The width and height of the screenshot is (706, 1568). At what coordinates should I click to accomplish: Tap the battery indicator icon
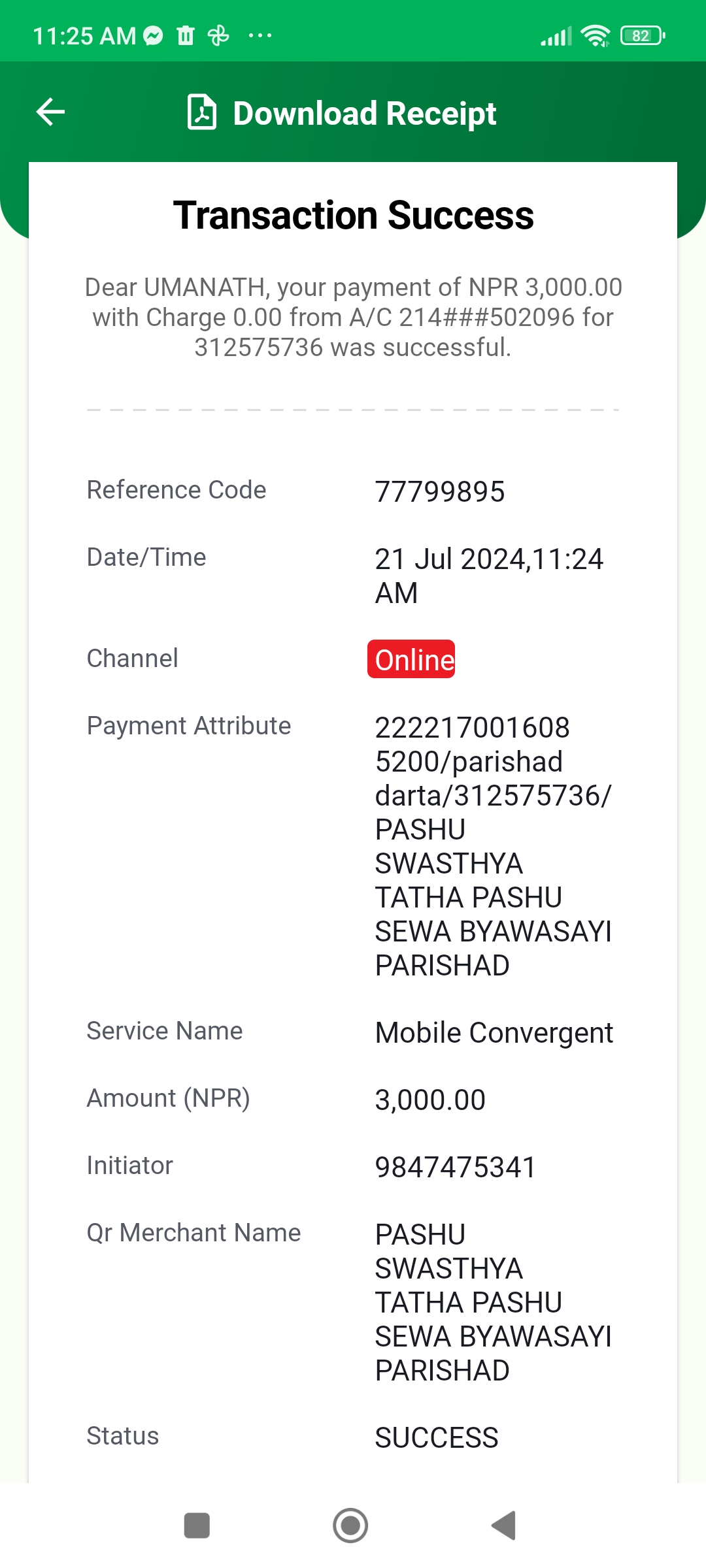click(643, 35)
